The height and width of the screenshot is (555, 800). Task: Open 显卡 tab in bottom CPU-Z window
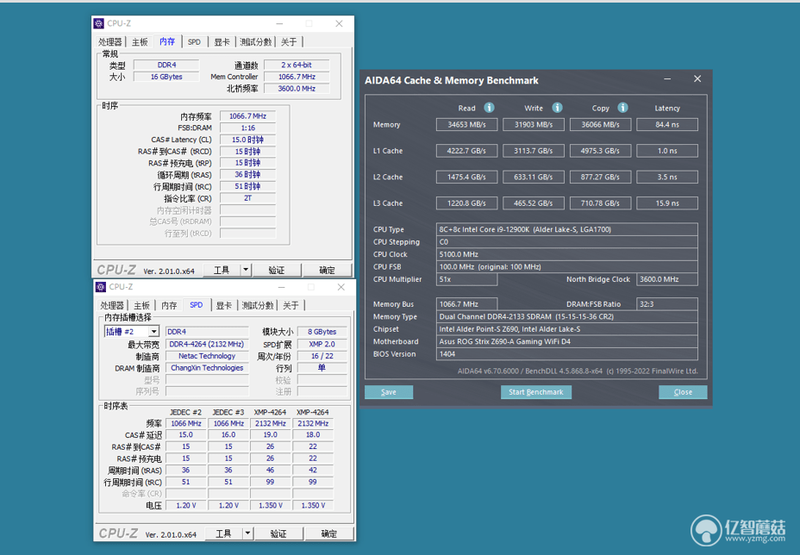223,306
